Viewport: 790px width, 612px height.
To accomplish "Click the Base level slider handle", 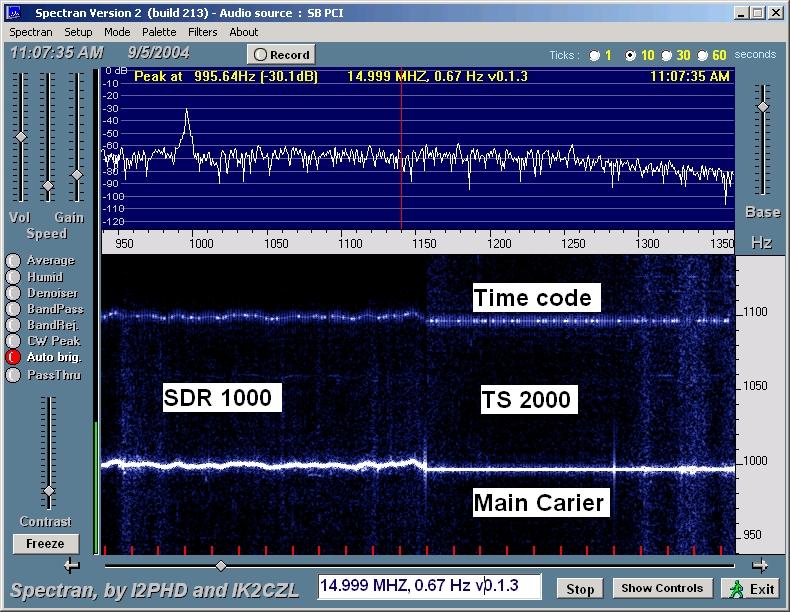I will tap(763, 106).
